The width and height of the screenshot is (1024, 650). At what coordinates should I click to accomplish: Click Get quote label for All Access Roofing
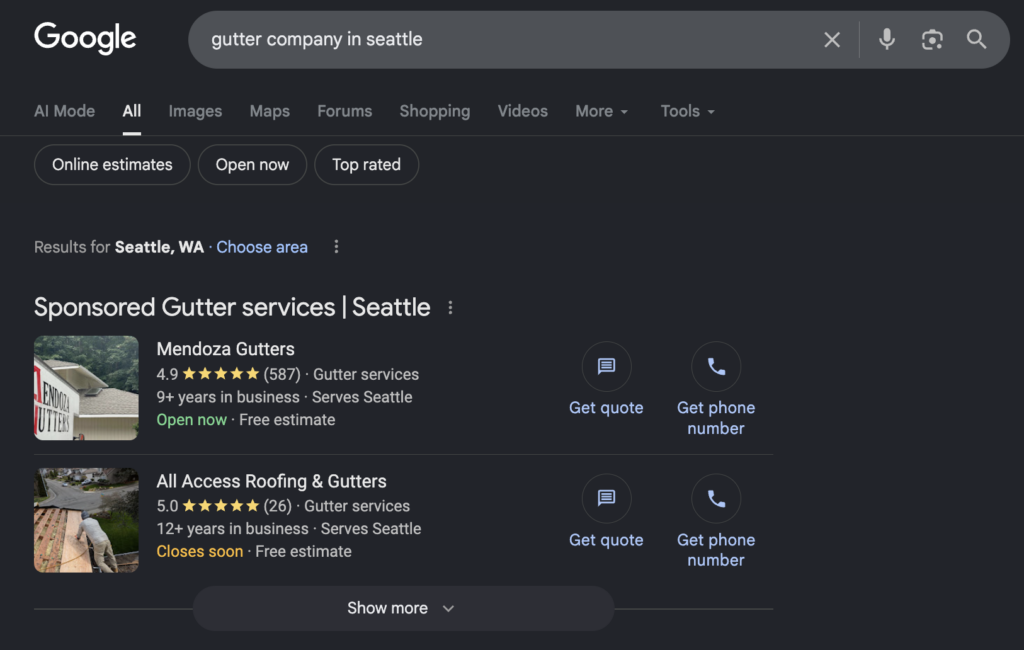606,540
